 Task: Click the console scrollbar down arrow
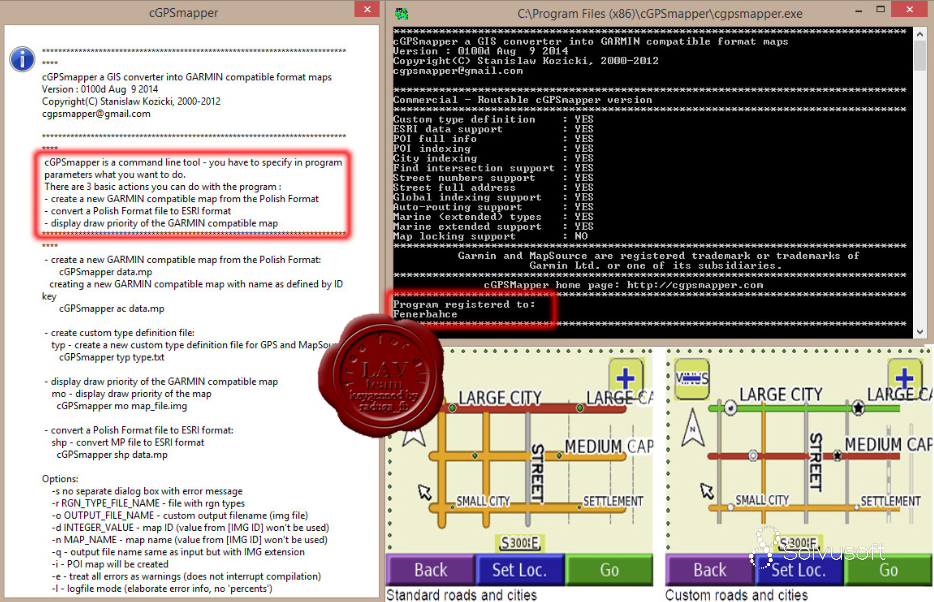pos(920,332)
